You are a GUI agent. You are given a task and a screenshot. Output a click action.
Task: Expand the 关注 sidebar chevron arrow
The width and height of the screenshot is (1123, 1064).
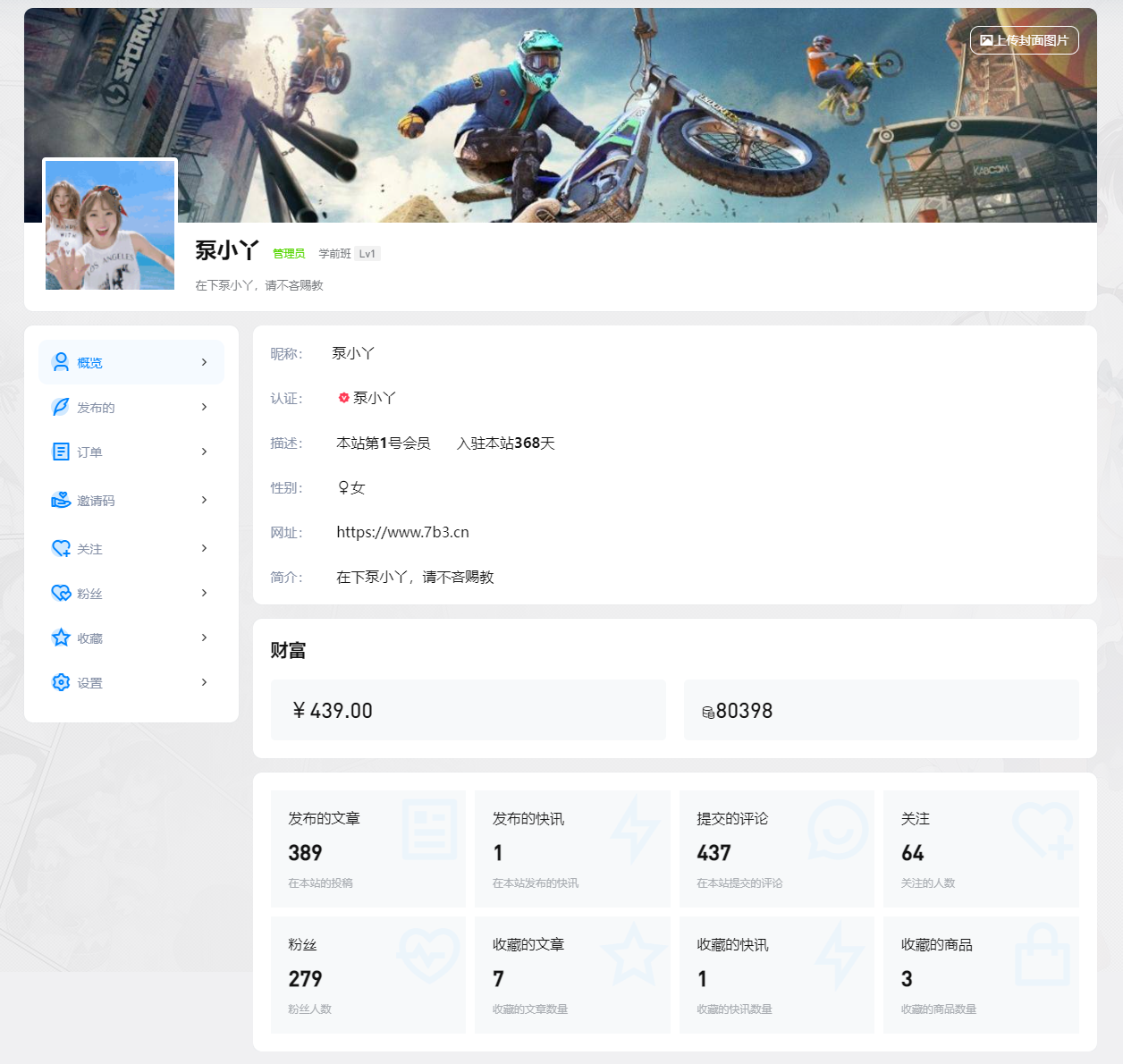point(204,548)
